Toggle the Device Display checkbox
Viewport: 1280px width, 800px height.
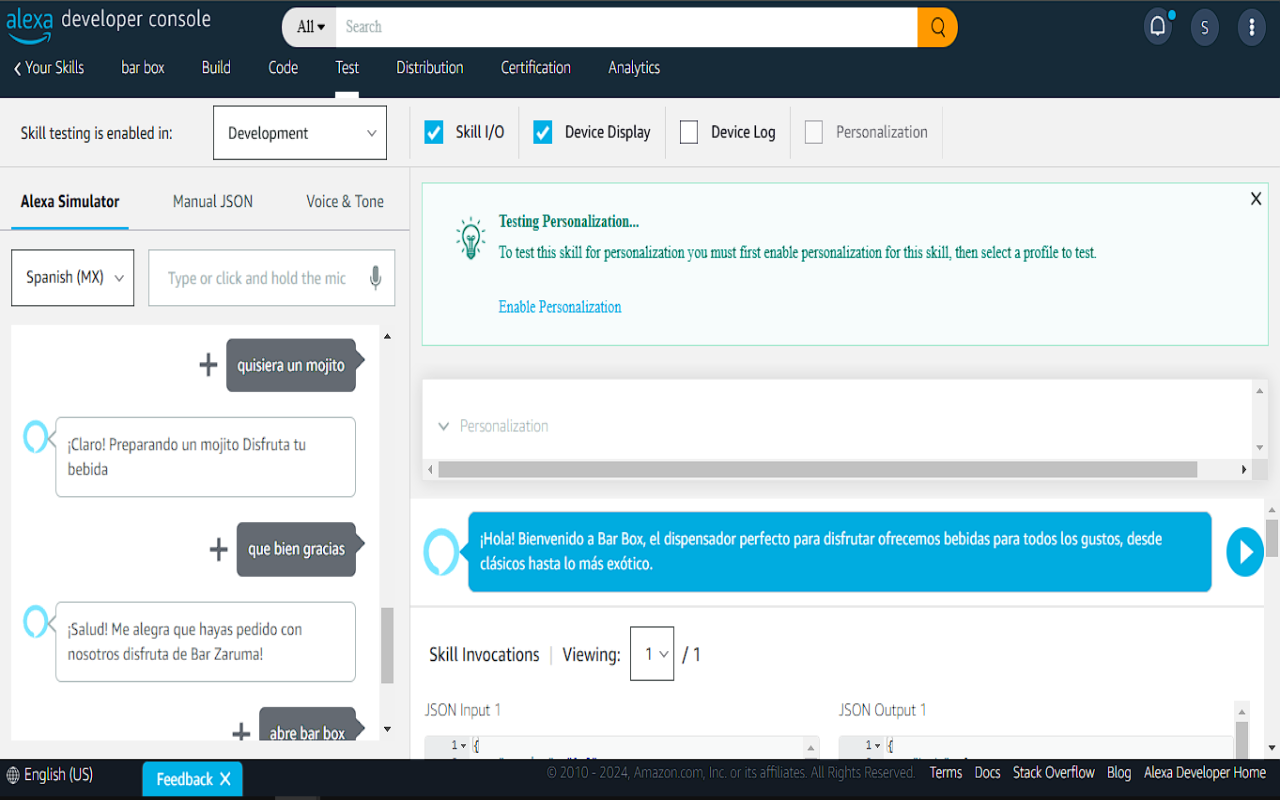pyautogui.click(x=543, y=132)
